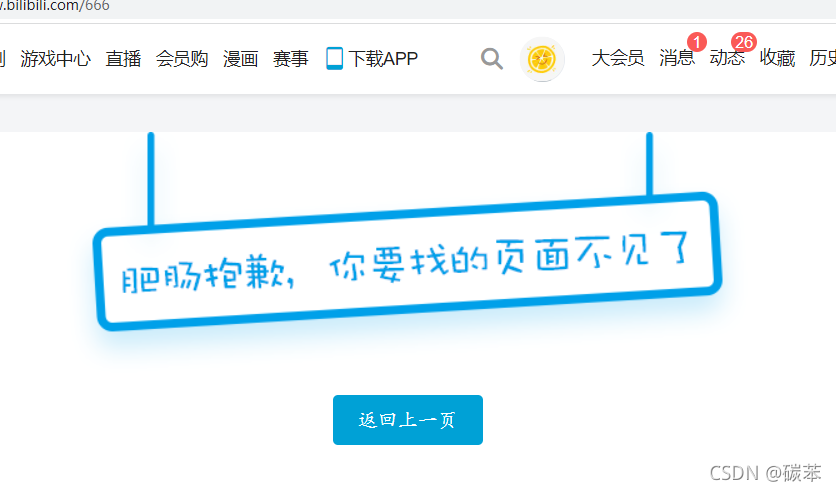Viewport: 836px width, 491px height.
Task: Click the browser address bar URL
Action: point(55,6)
